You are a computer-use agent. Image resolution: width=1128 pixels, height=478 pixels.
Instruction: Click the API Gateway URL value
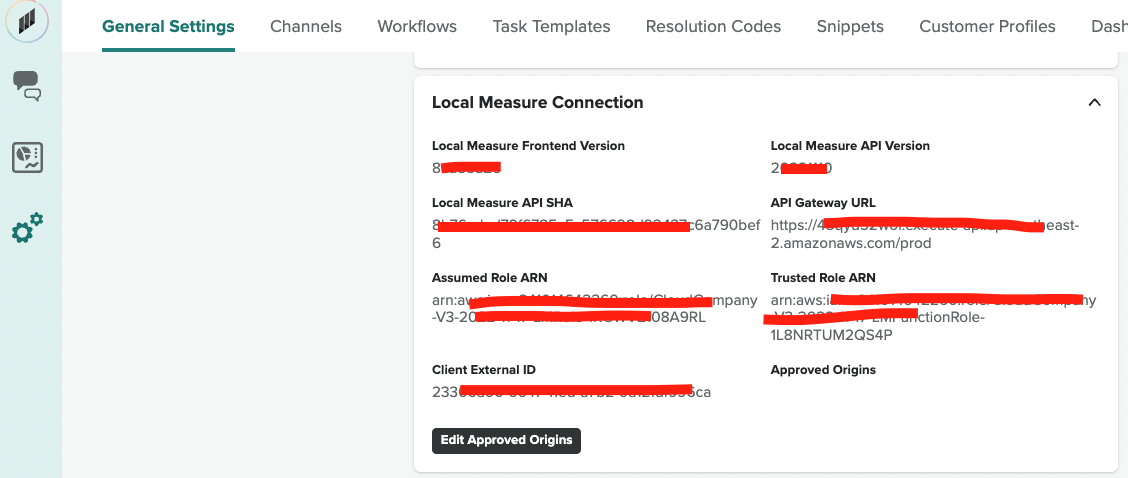click(x=925, y=235)
